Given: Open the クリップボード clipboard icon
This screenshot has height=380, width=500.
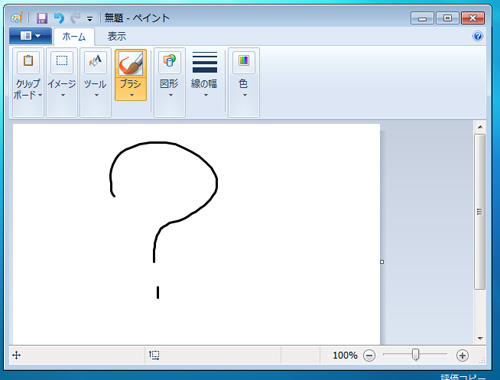Looking at the screenshot, I should [28, 62].
